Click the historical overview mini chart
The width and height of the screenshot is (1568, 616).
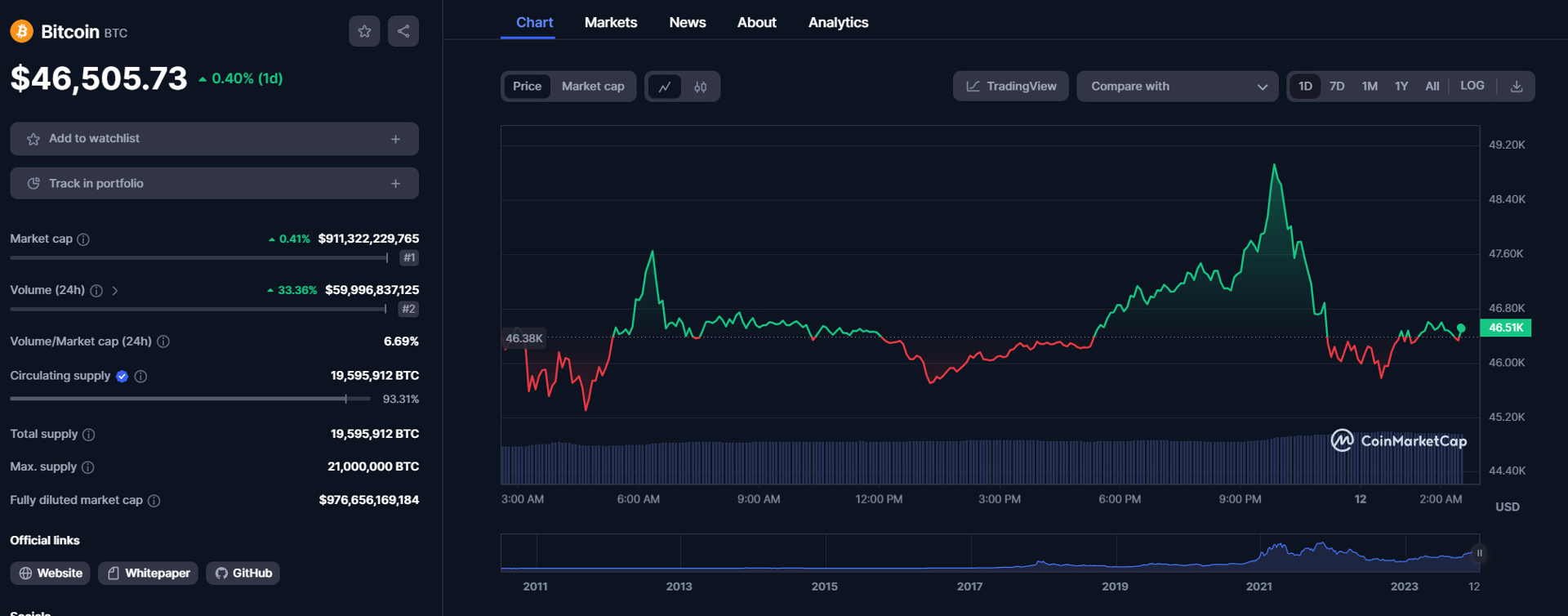tap(990, 553)
